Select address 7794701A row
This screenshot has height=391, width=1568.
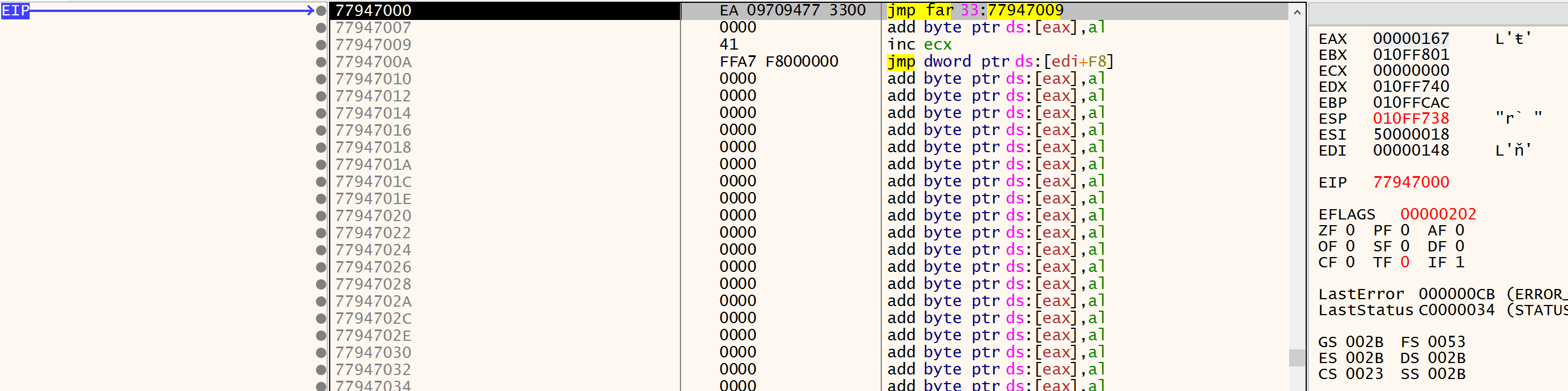[x=808, y=164]
